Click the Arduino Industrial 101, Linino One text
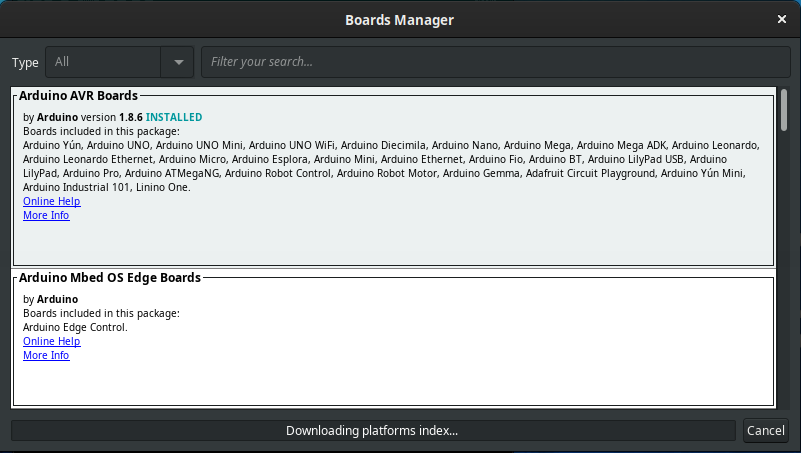Viewport: 801px width, 453px height. click(107, 187)
